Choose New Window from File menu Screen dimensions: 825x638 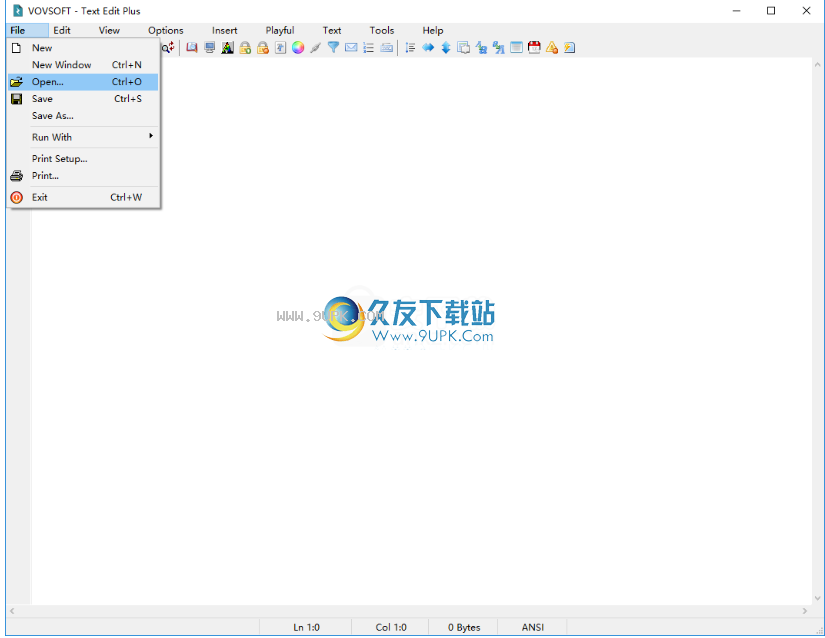pos(83,65)
